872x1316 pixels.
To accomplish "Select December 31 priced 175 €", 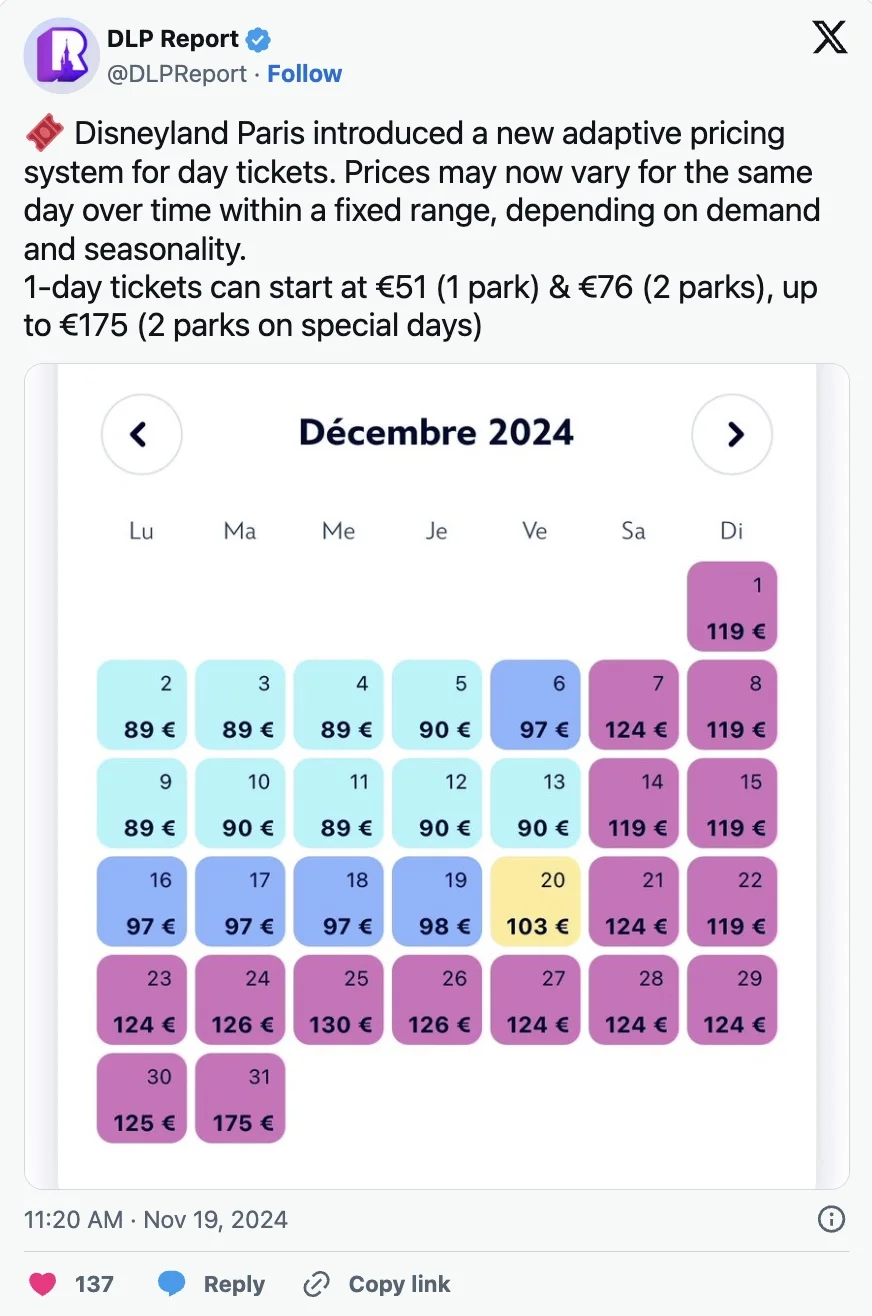I will tap(240, 1098).
